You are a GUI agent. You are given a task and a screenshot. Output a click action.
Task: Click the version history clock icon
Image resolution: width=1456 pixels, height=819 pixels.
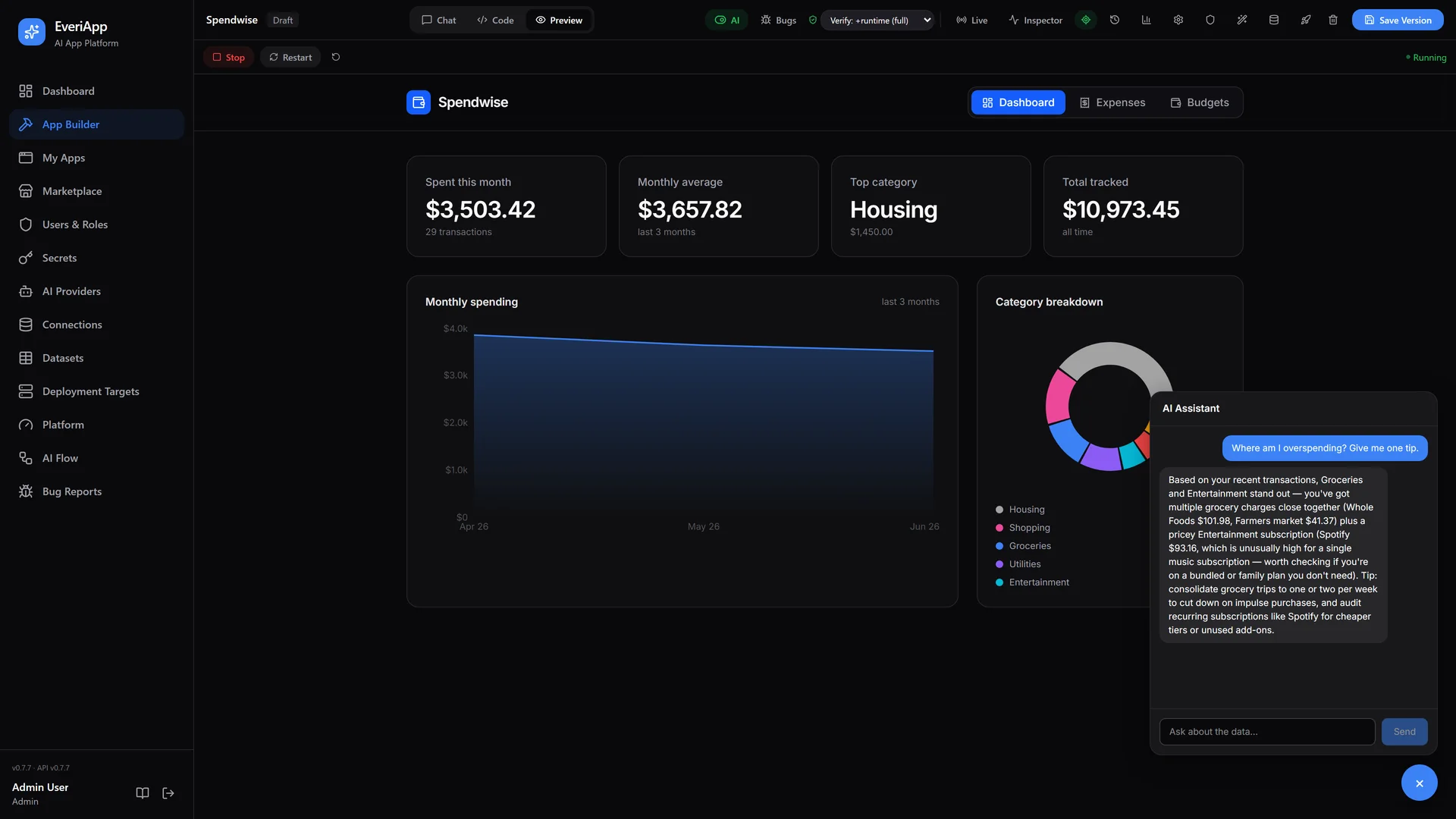(1115, 20)
